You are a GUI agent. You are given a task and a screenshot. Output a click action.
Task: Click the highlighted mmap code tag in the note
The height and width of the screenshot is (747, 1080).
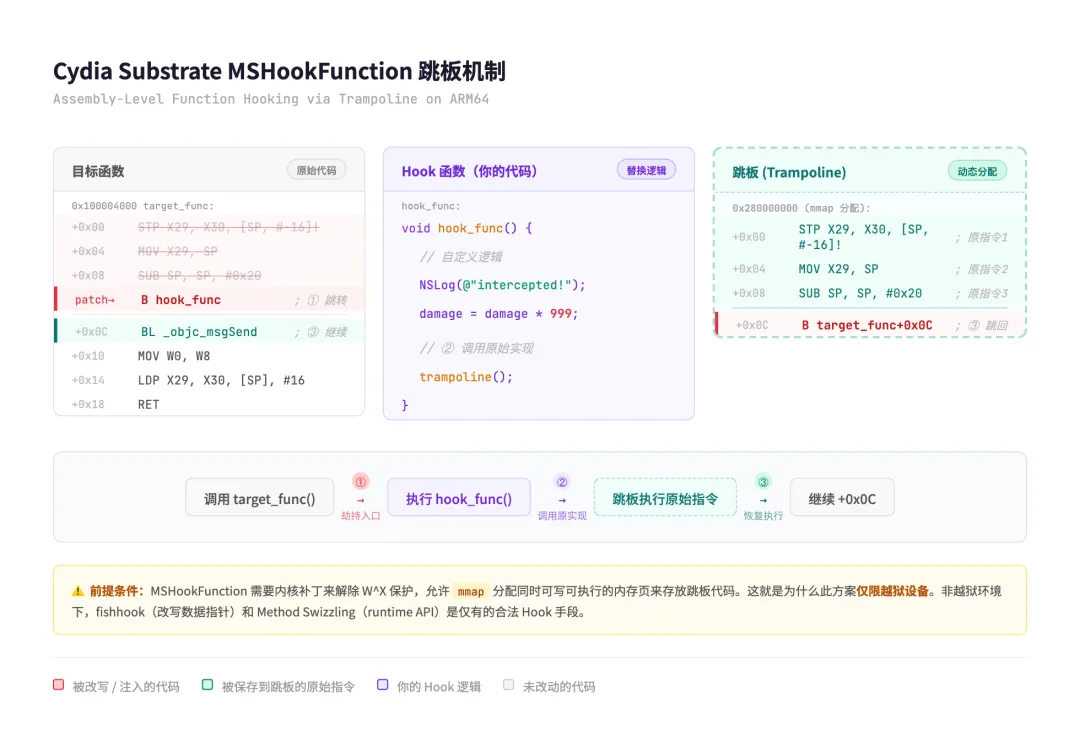point(471,591)
